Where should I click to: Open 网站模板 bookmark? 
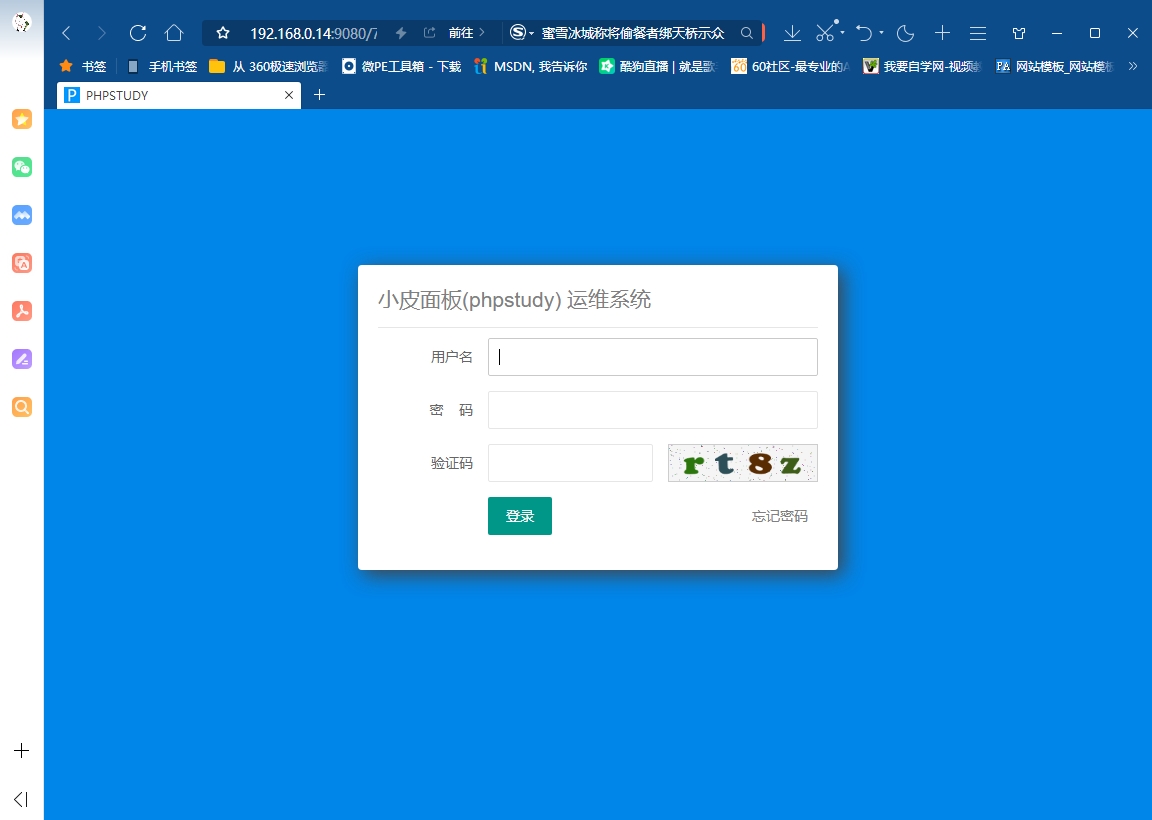tap(1054, 66)
